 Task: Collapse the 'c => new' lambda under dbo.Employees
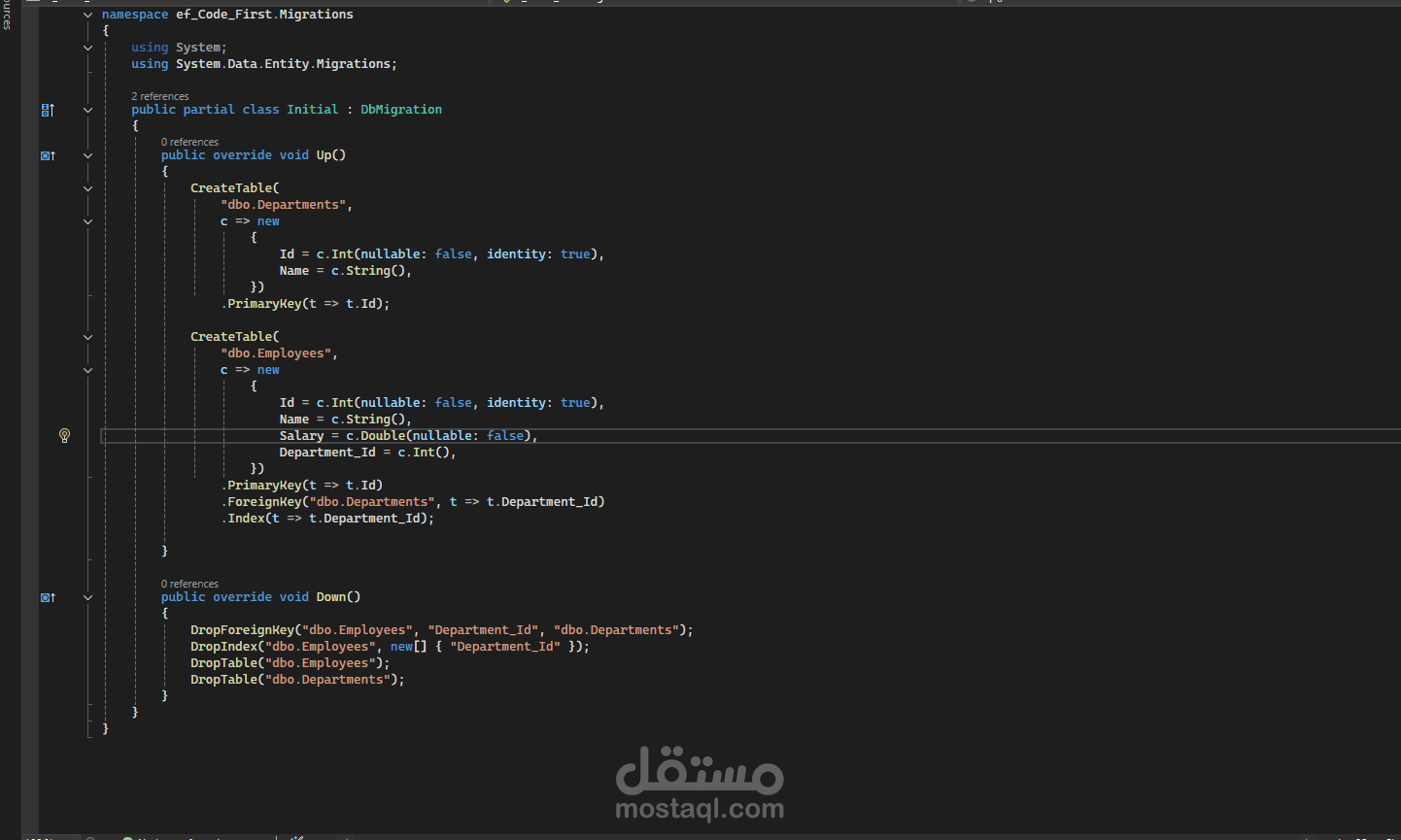(87, 370)
